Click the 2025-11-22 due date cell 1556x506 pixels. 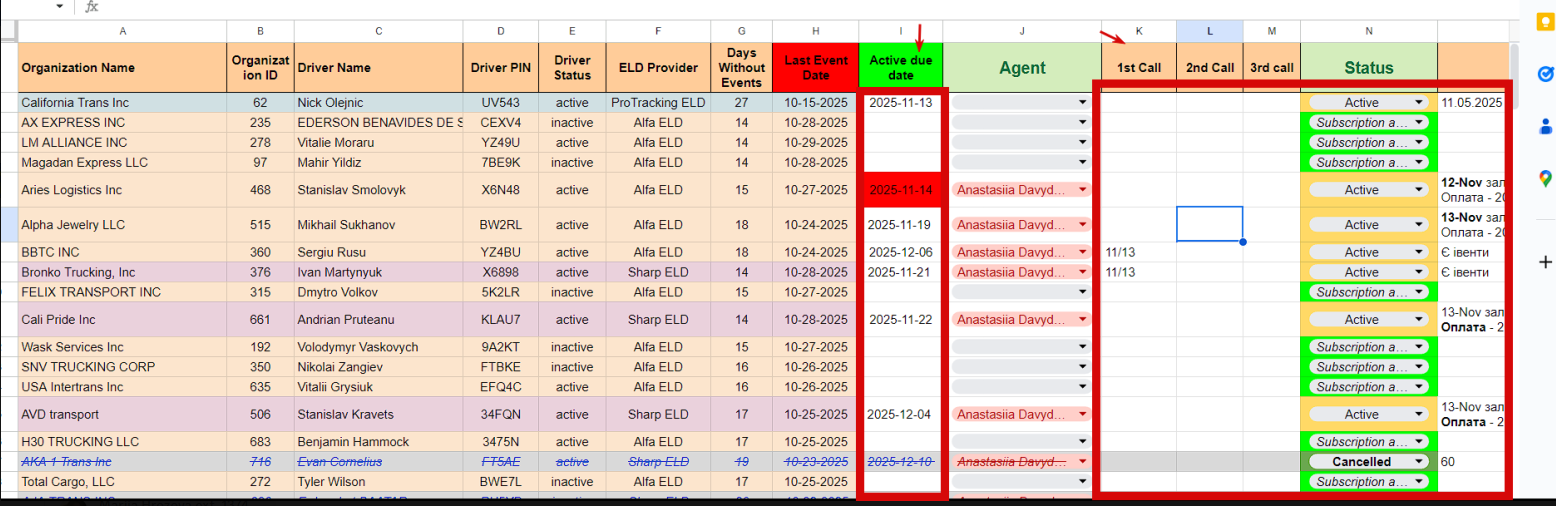[900, 320]
